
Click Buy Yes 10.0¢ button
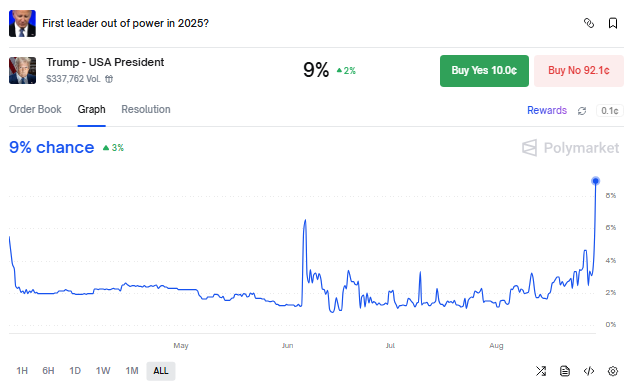point(484,71)
